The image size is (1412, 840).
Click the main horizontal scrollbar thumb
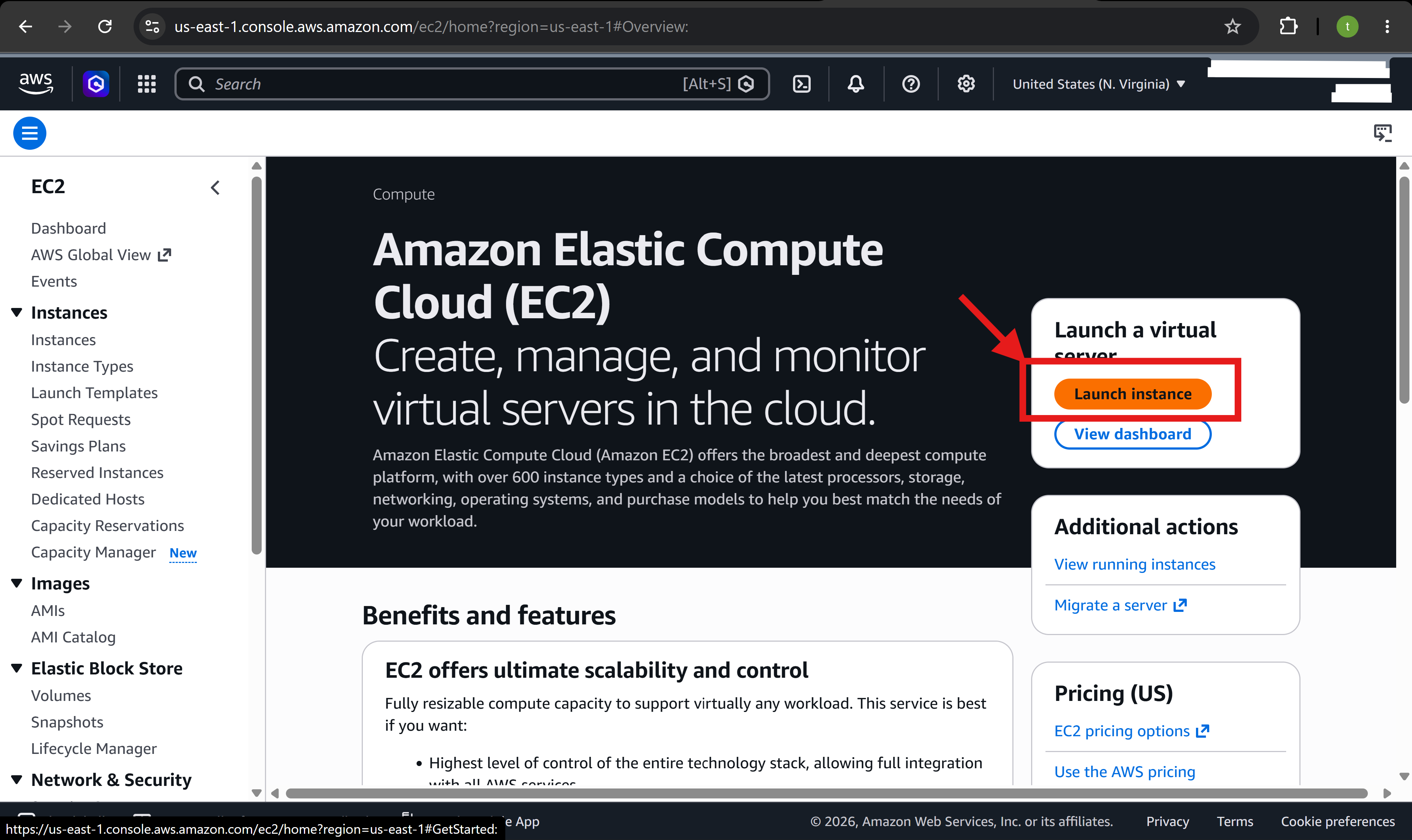coord(827,793)
